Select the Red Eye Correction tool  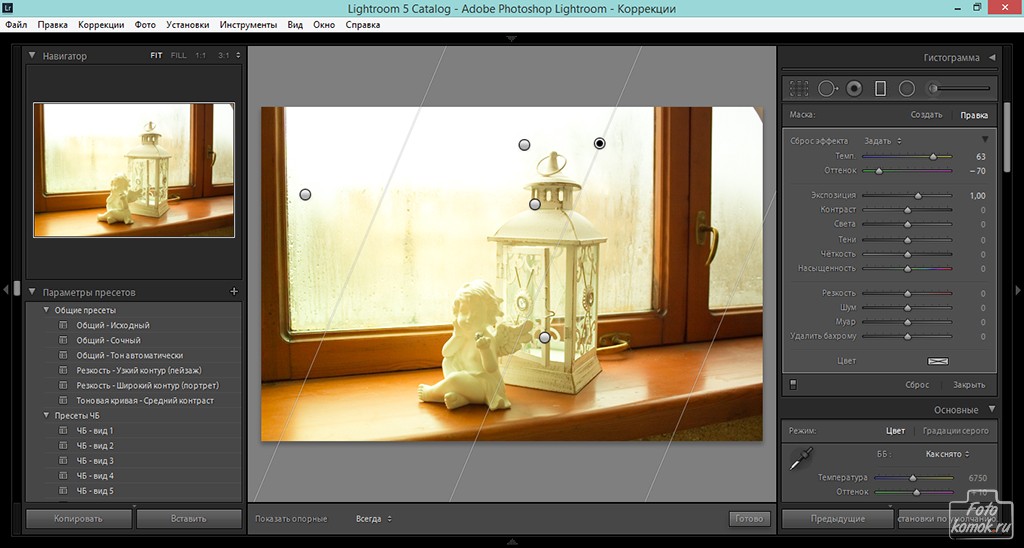tap(854, 88)
